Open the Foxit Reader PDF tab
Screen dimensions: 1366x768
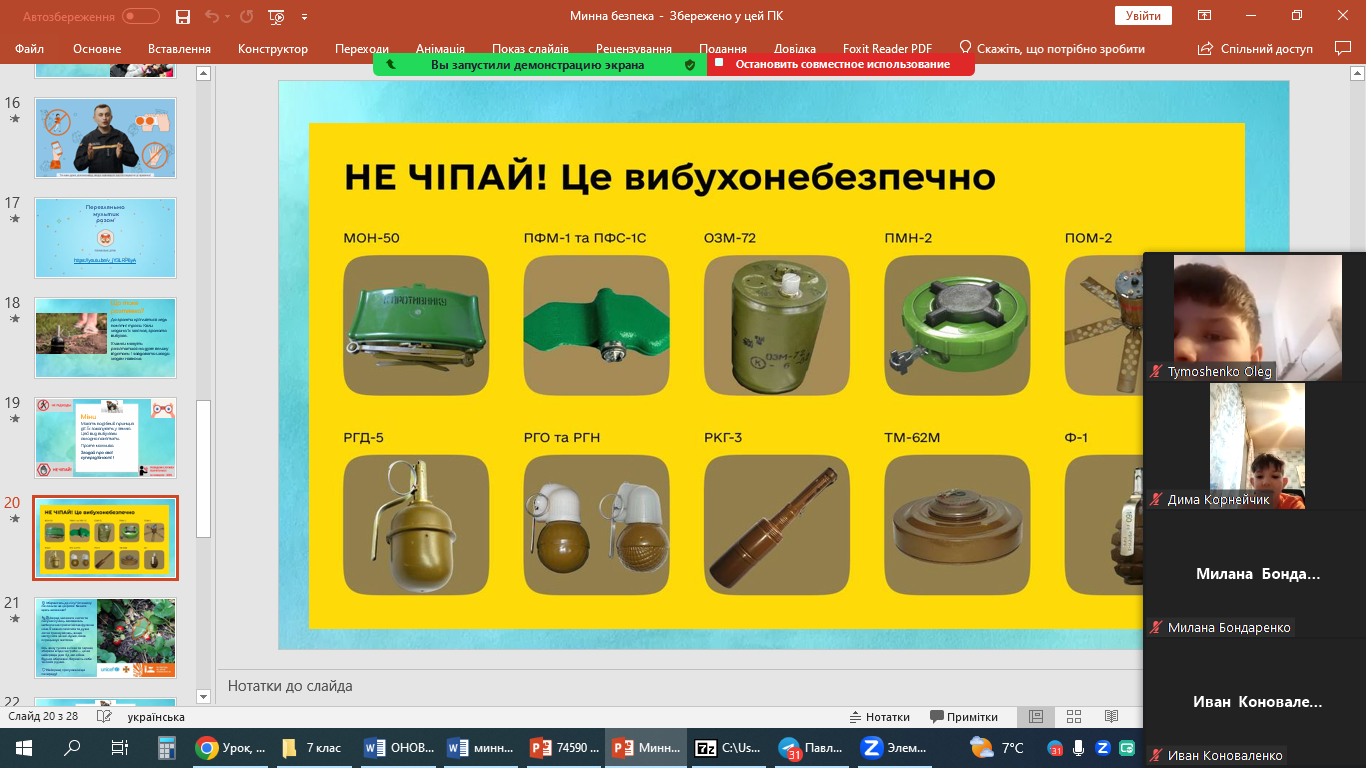click(885, 48)
